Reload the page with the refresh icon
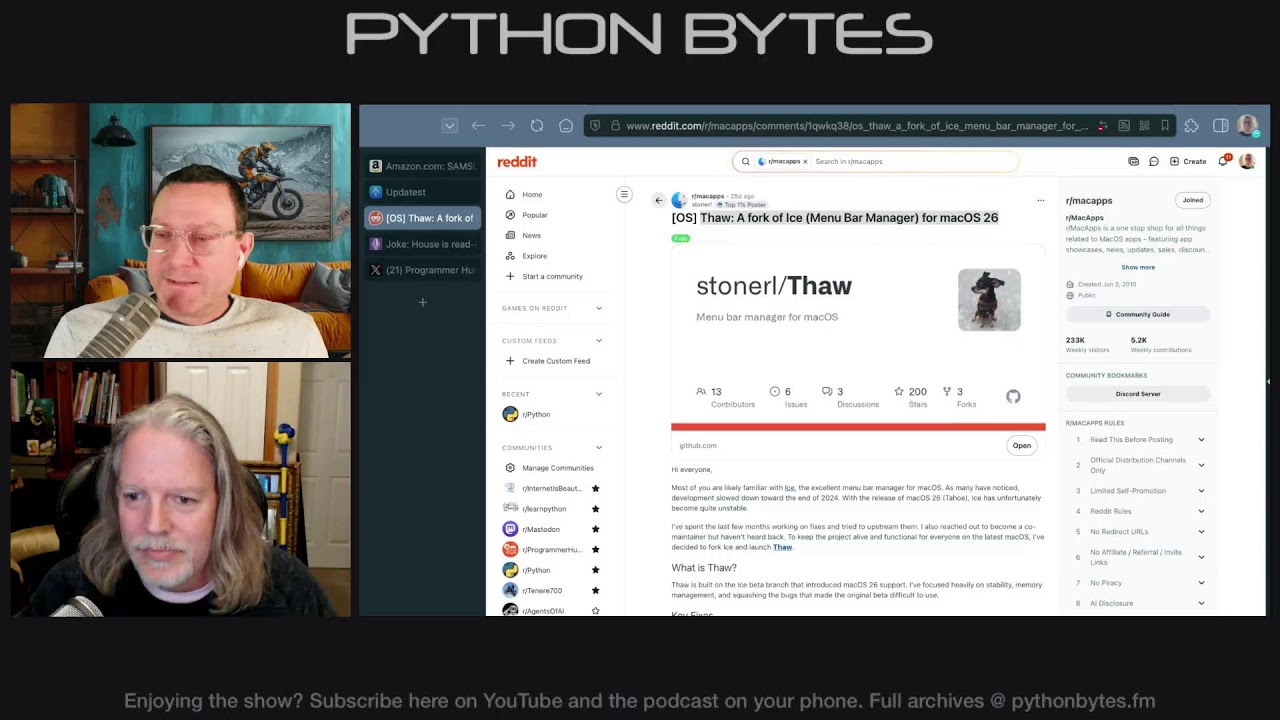1280x720 pixels. pyautogui.click(x=537, y=126)
